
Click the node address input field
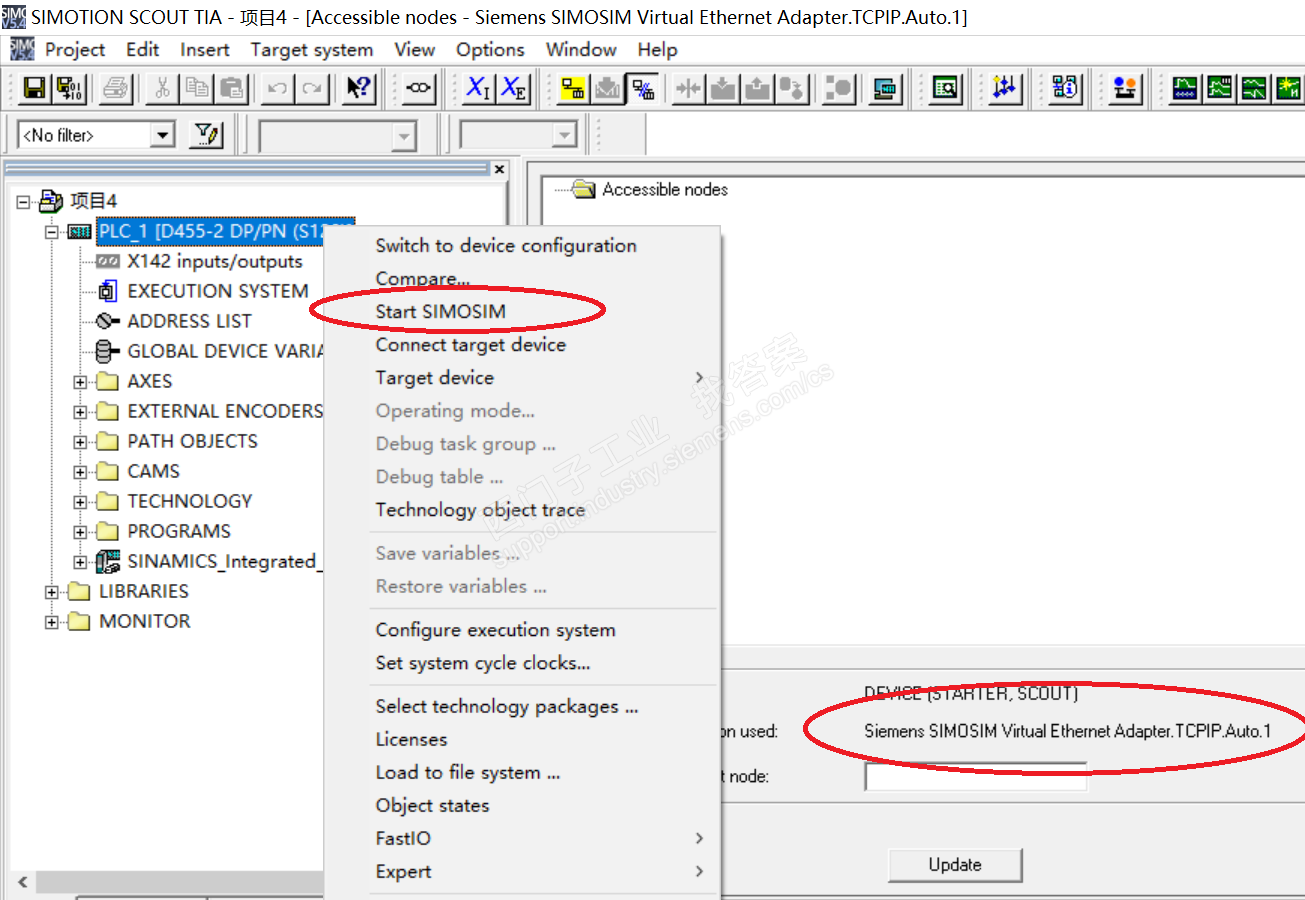[976, 776]
